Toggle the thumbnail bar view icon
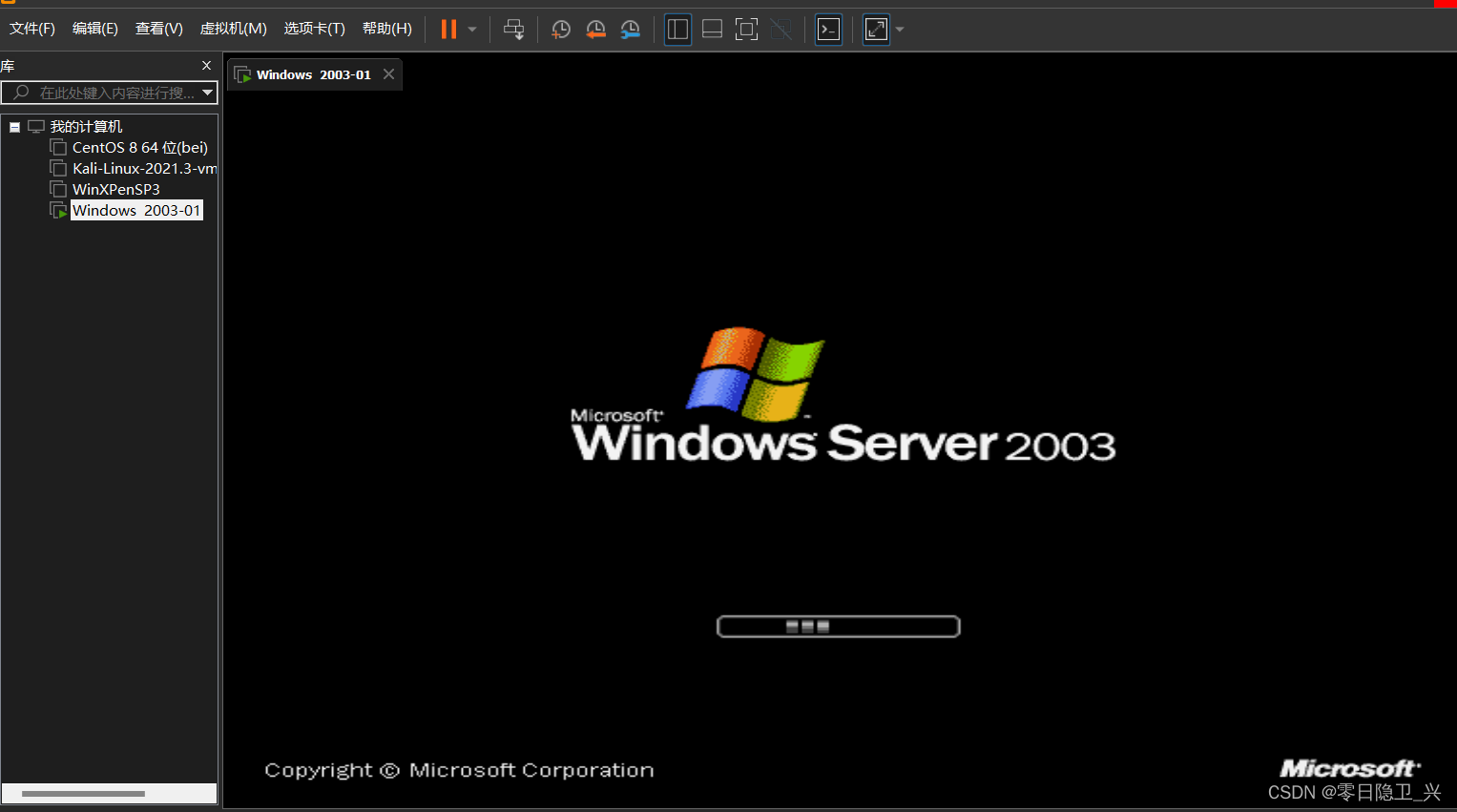 712,30
